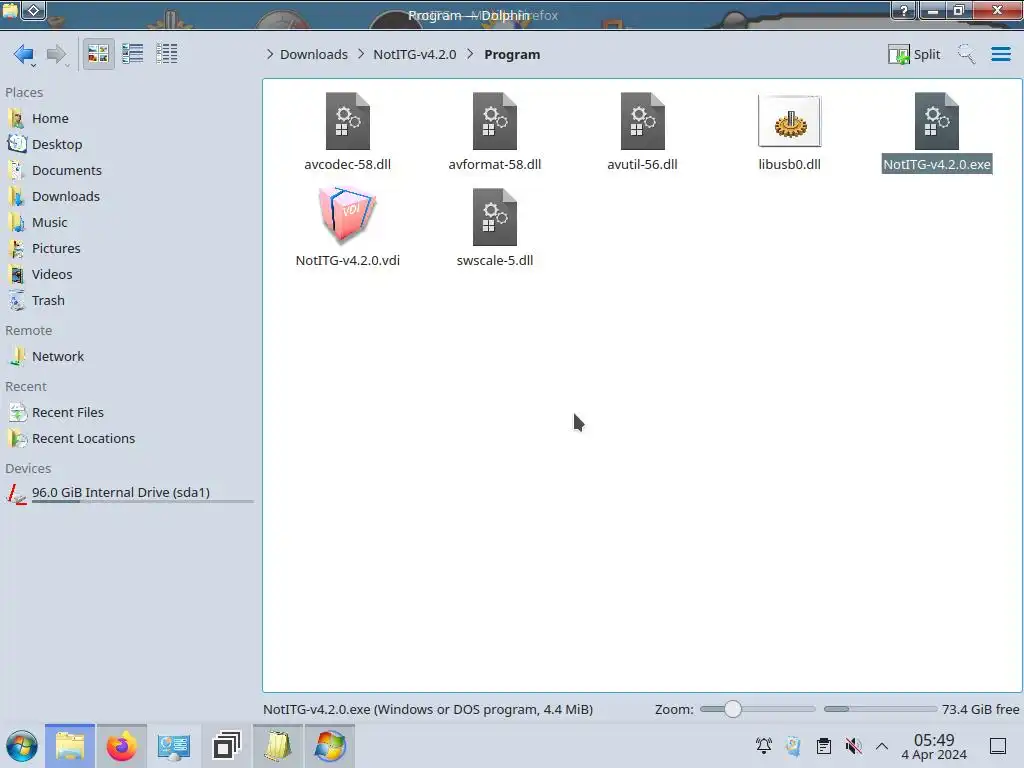Switch to Compact view mode
1024x768 pixels.
(x=133, y=54)
